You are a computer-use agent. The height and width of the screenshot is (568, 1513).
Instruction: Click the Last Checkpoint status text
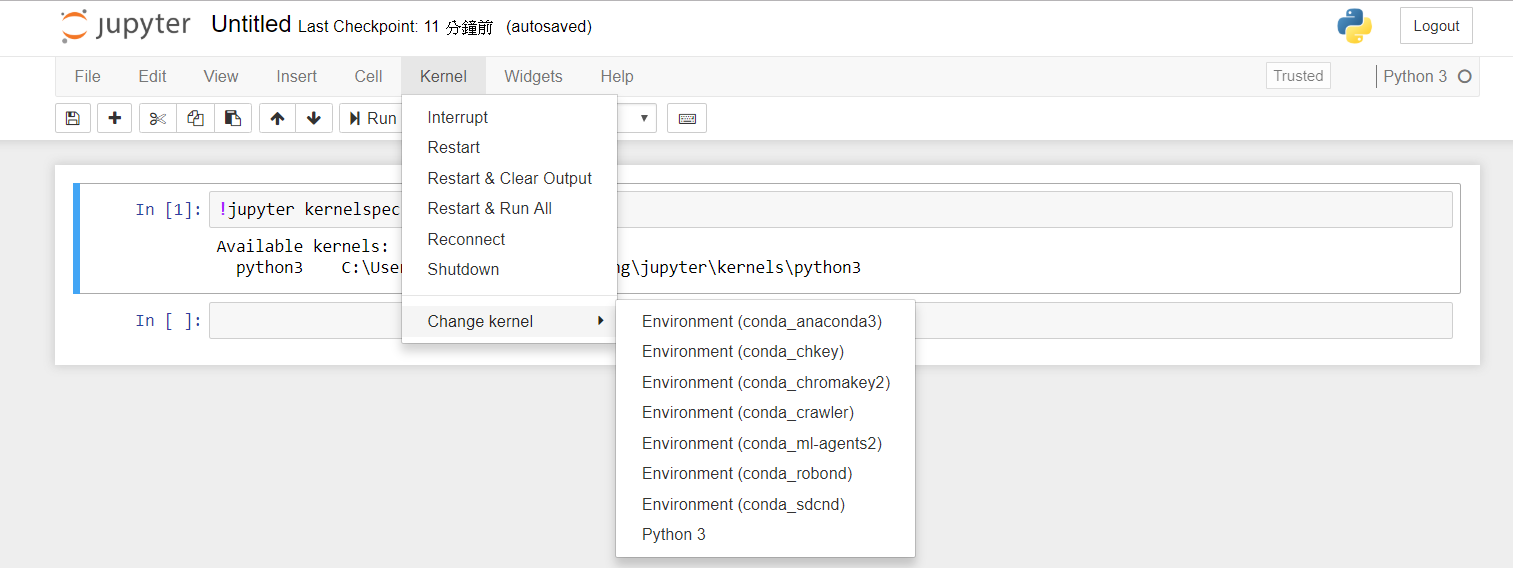coord(395,27)
